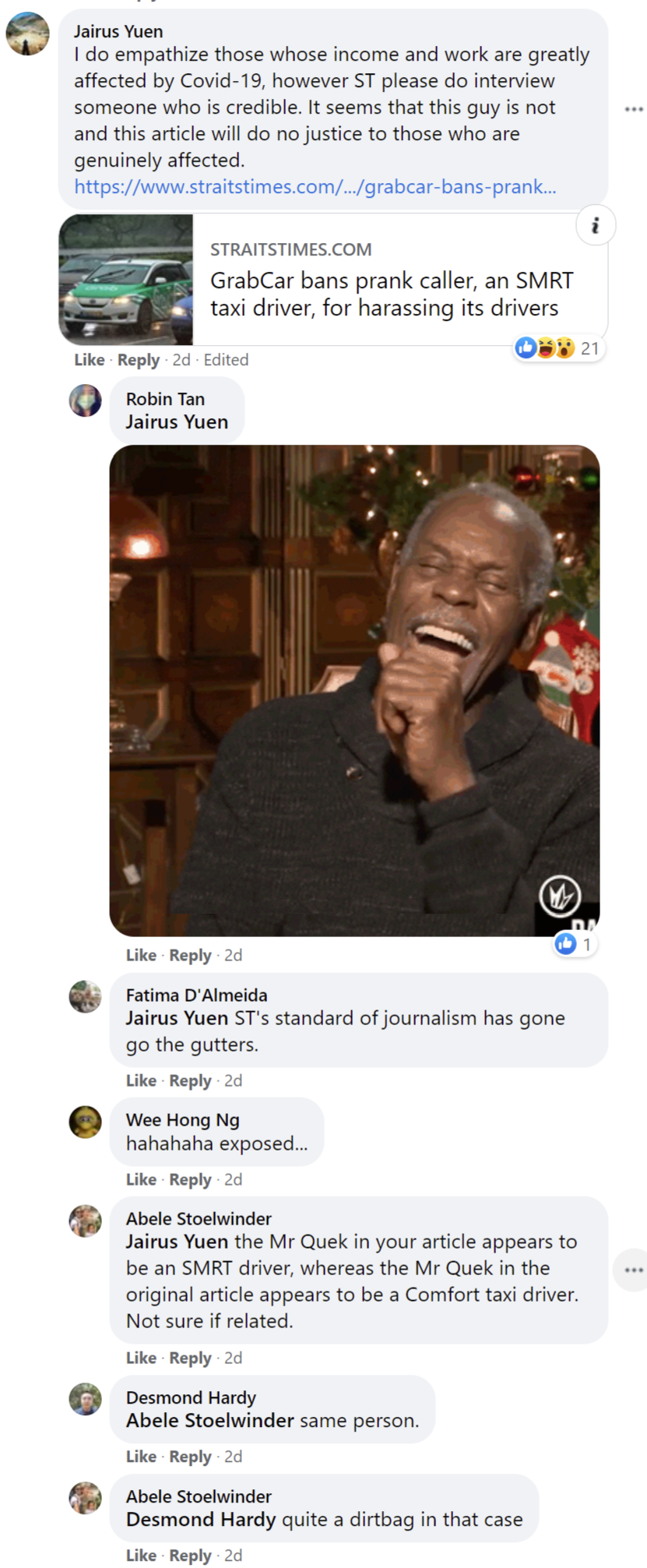Image resolution: width=647 pixels, height=1568 pixels.
Task: Open the straitstimes.com grabcar-bans-prank link
Action: pos(315,187)
